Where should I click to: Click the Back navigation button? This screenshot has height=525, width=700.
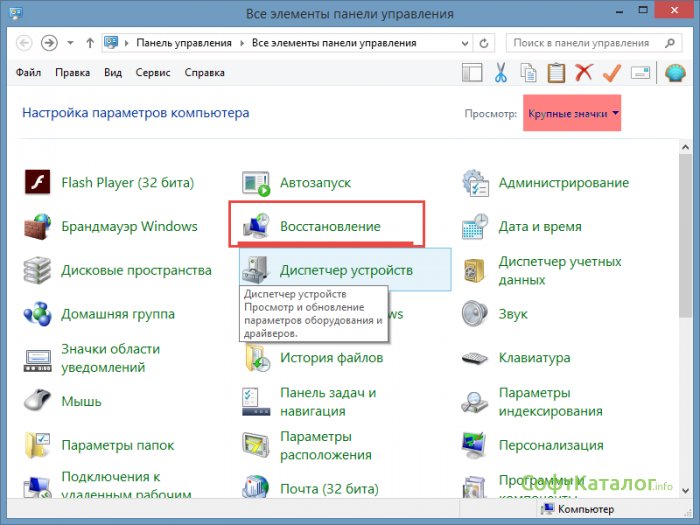tap(23, 44)
